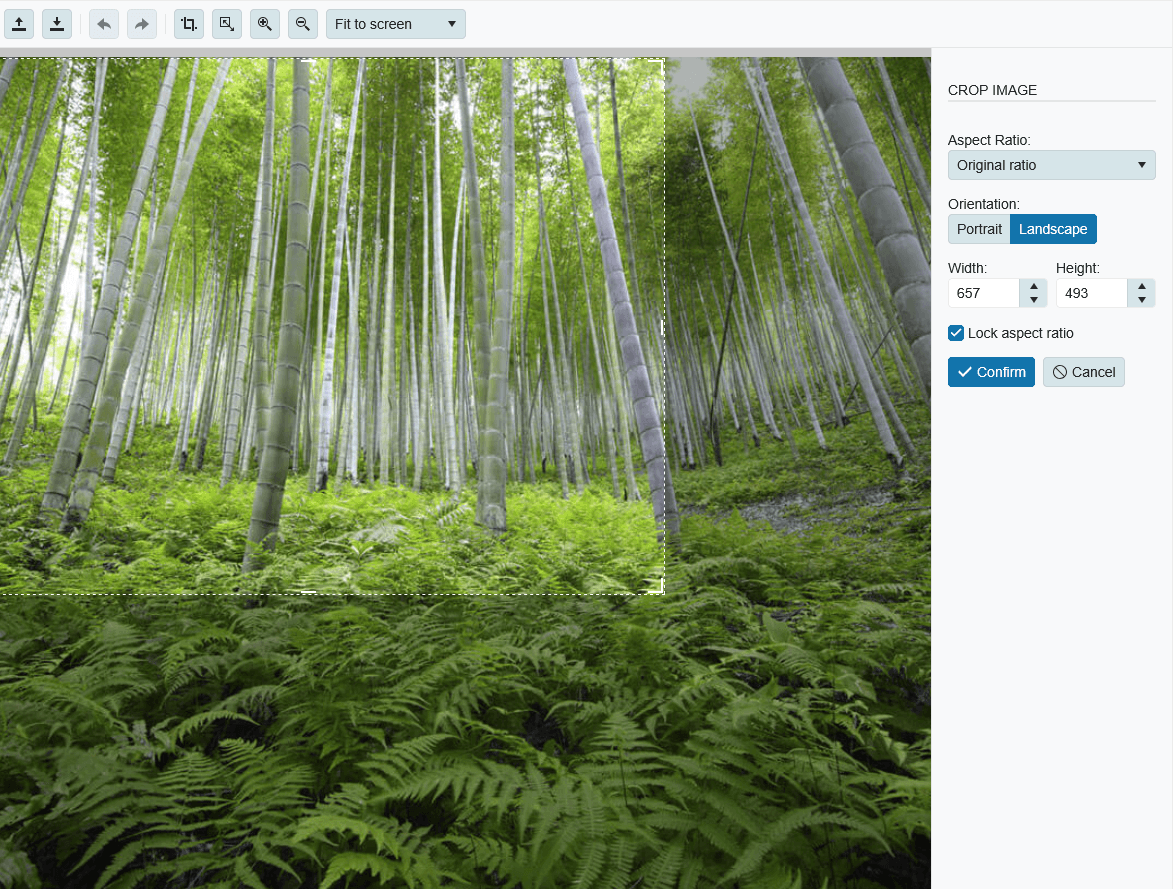This screenshot has height=889, width=1173.
Task: Uncheck the Lock aspect ratio checkbox
Action: pos(955,333)
